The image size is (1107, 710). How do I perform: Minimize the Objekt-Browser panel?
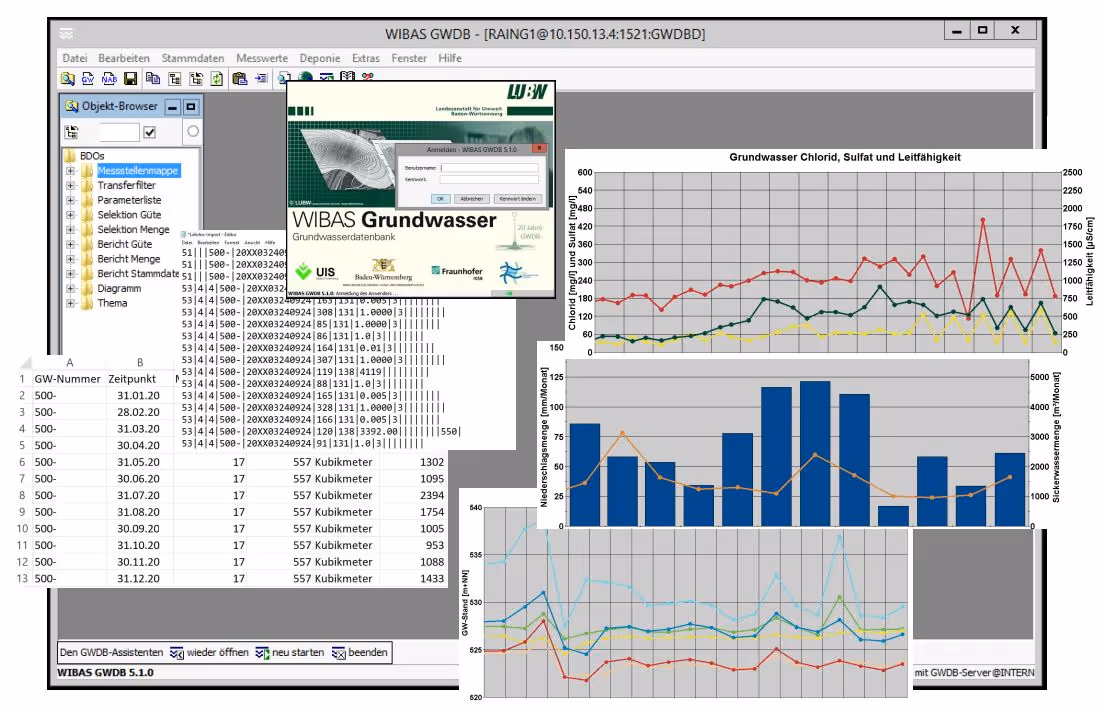172,107
